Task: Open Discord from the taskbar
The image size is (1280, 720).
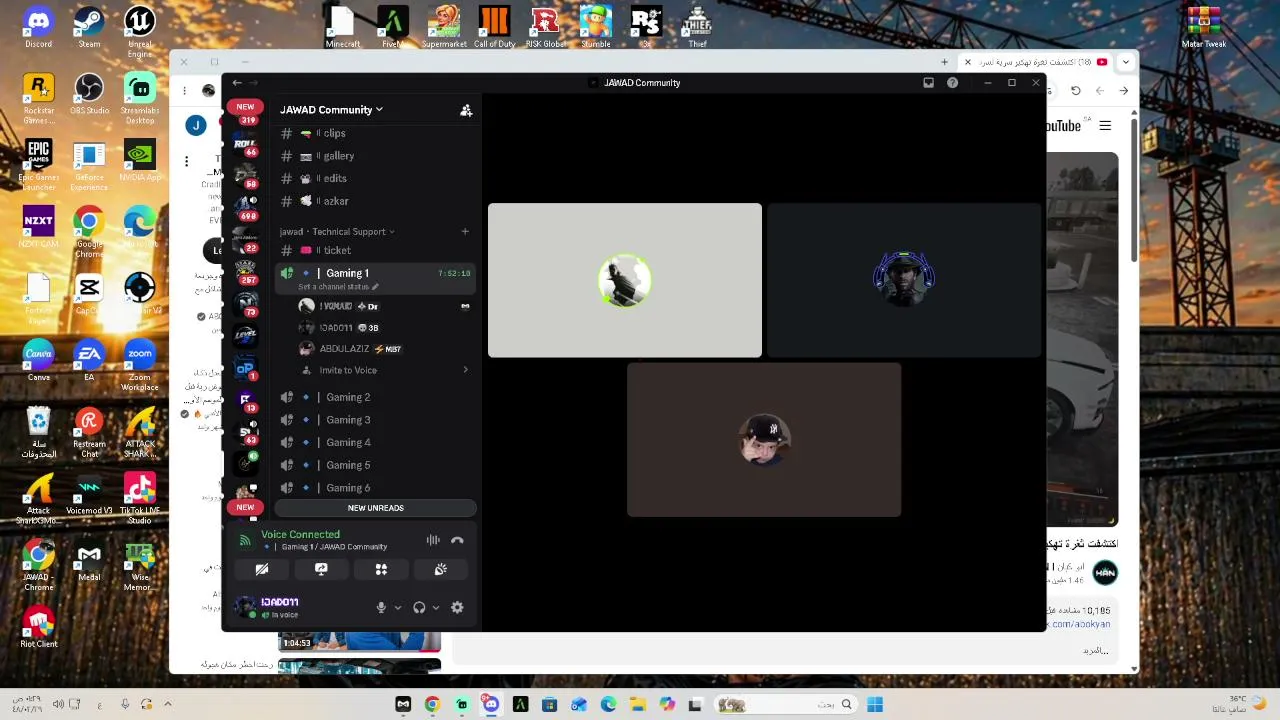Action: pos(491,704)
